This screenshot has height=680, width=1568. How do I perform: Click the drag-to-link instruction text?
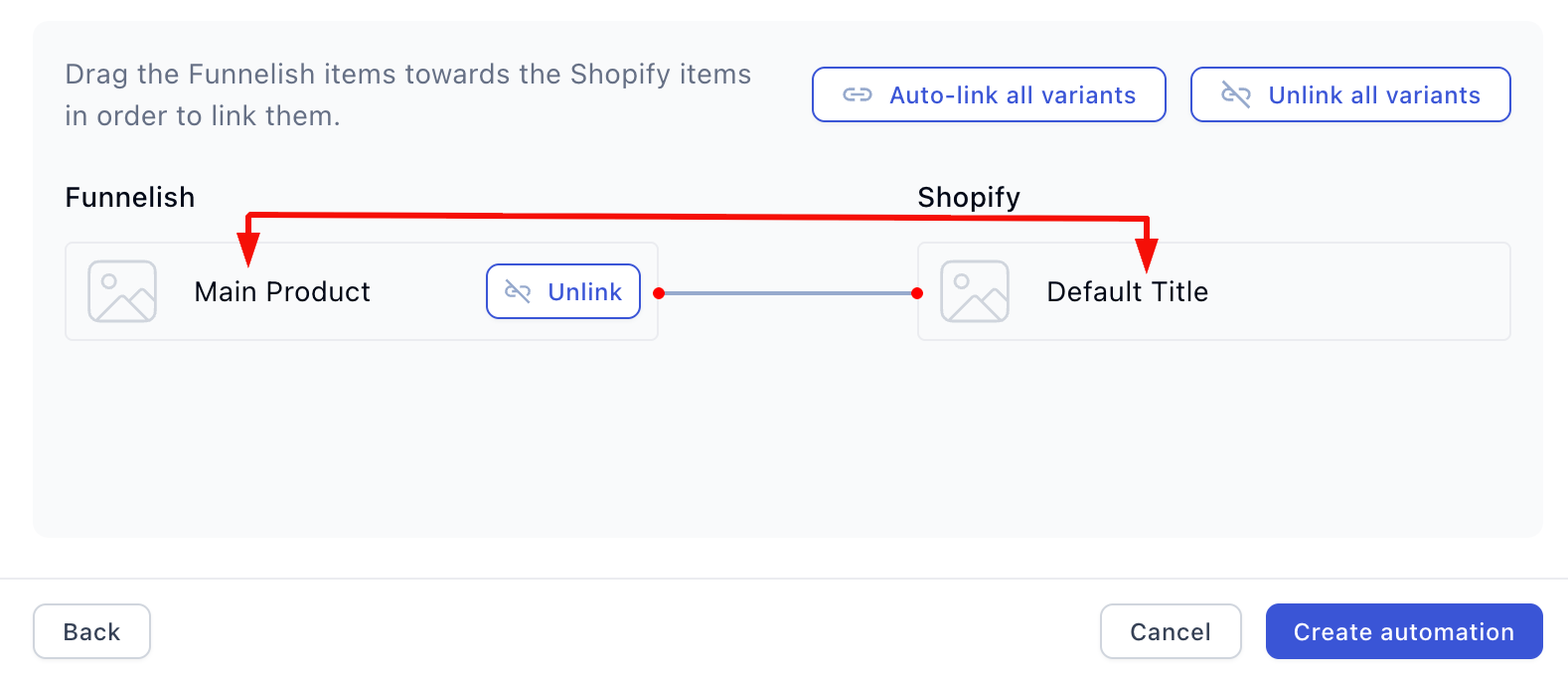pyautogui.click(x=407, y=94)
